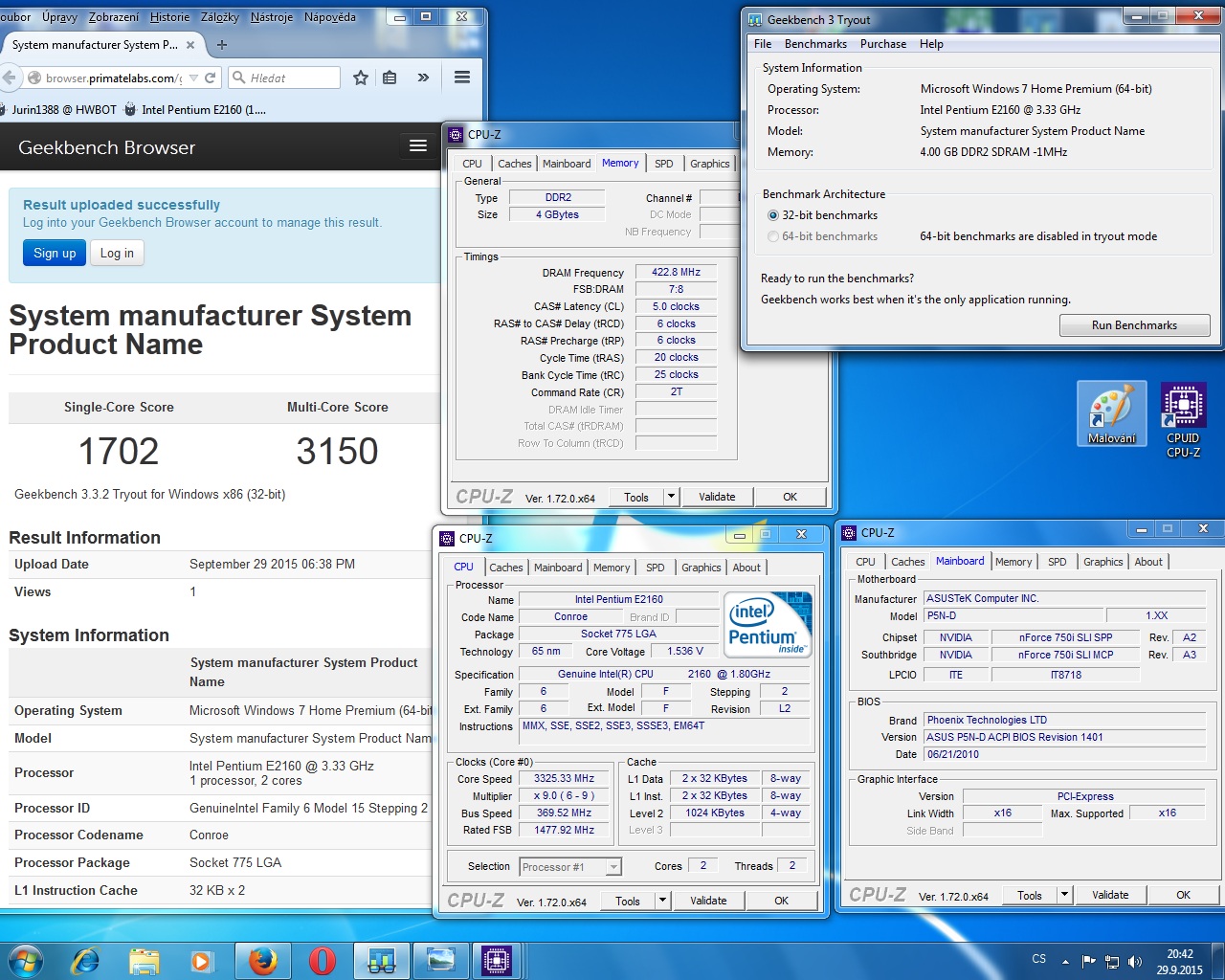
Task: Select 32-bit benchmarks radio button
Action: click(773, 215)
